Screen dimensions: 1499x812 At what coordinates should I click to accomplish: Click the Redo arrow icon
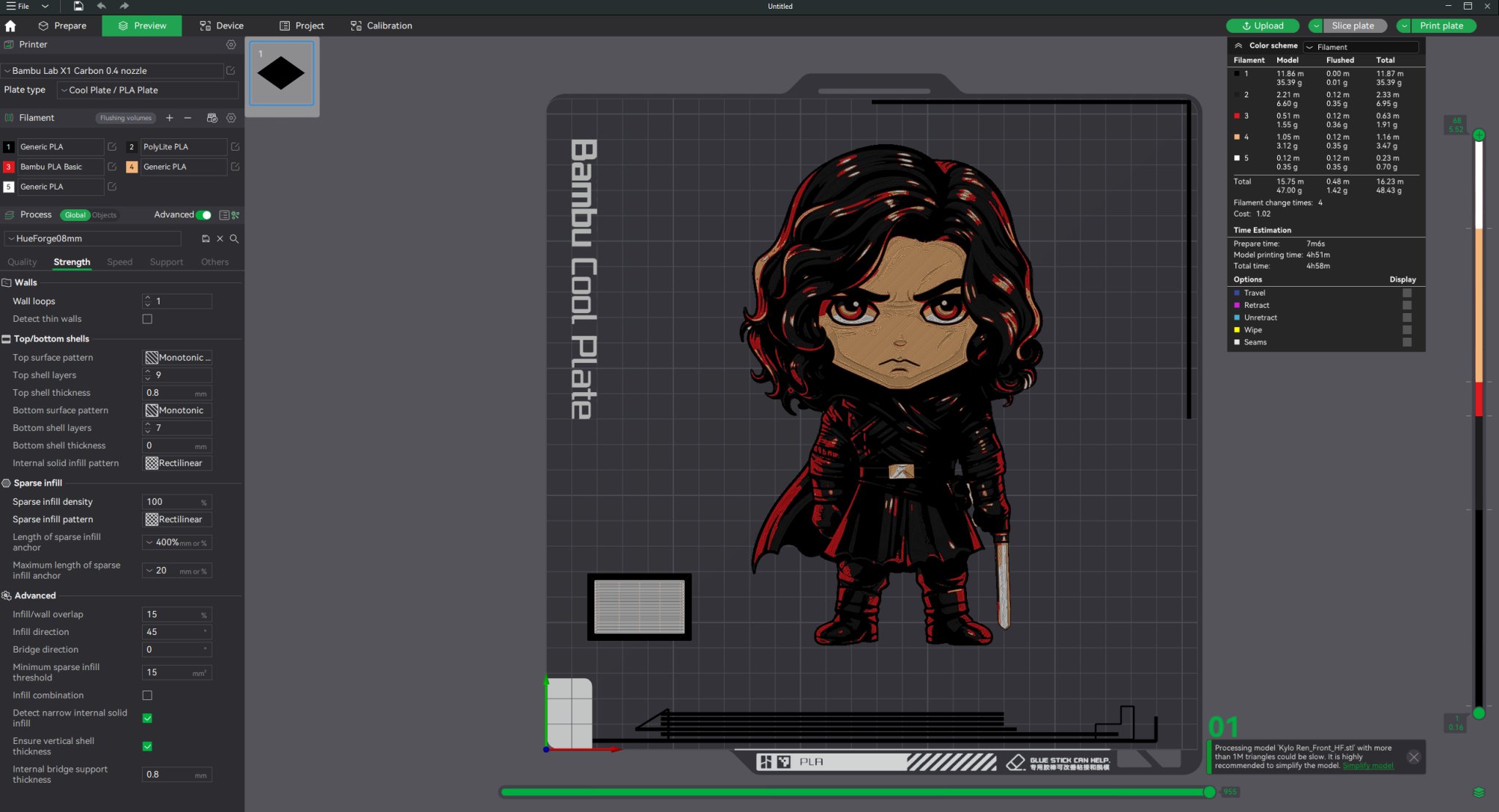(123, 6)
